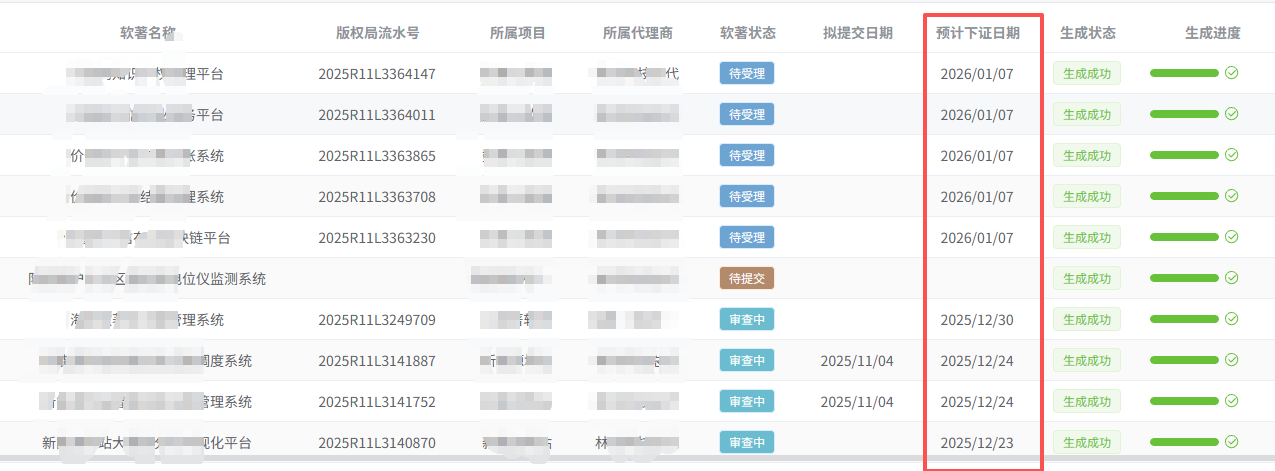Click the 待受理 tag for 2025R11L3363230
Screen dimensions: 1275x471
[747, 238]
